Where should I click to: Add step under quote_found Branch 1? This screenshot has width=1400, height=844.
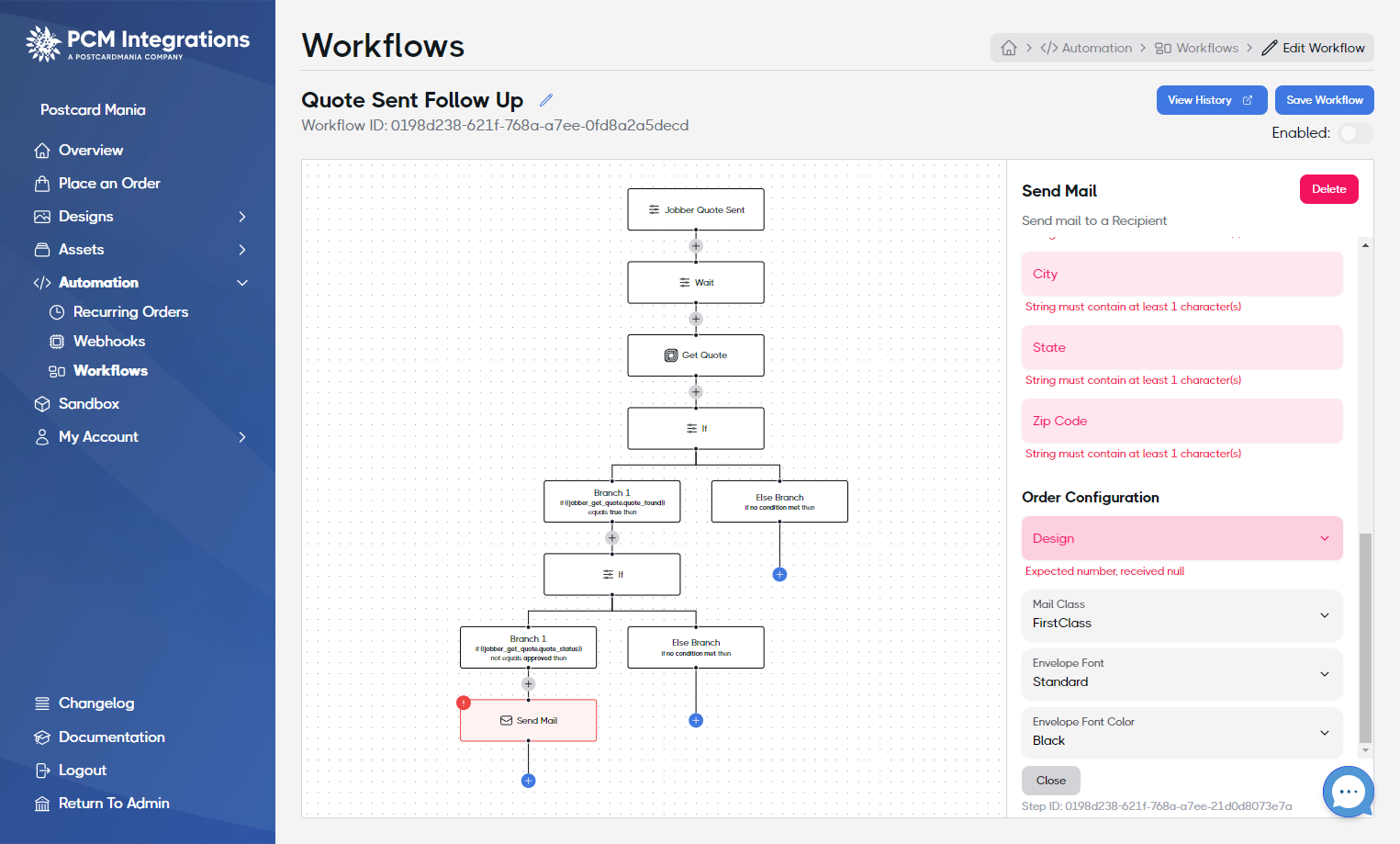[612, 538]
